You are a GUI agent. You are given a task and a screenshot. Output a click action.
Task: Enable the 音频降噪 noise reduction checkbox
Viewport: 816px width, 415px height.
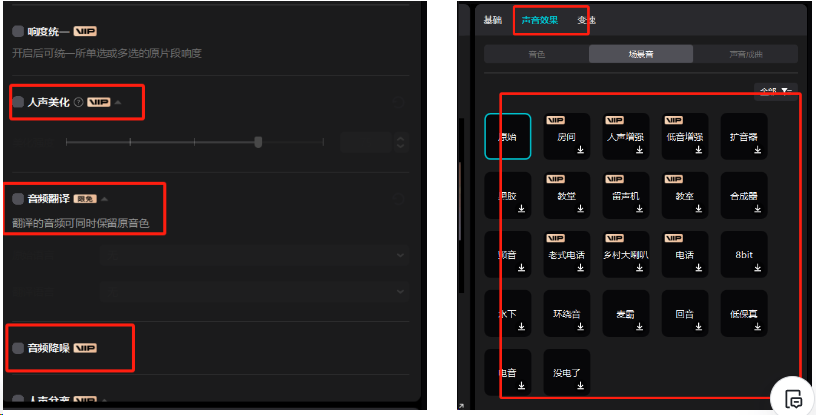click(18, 348)
